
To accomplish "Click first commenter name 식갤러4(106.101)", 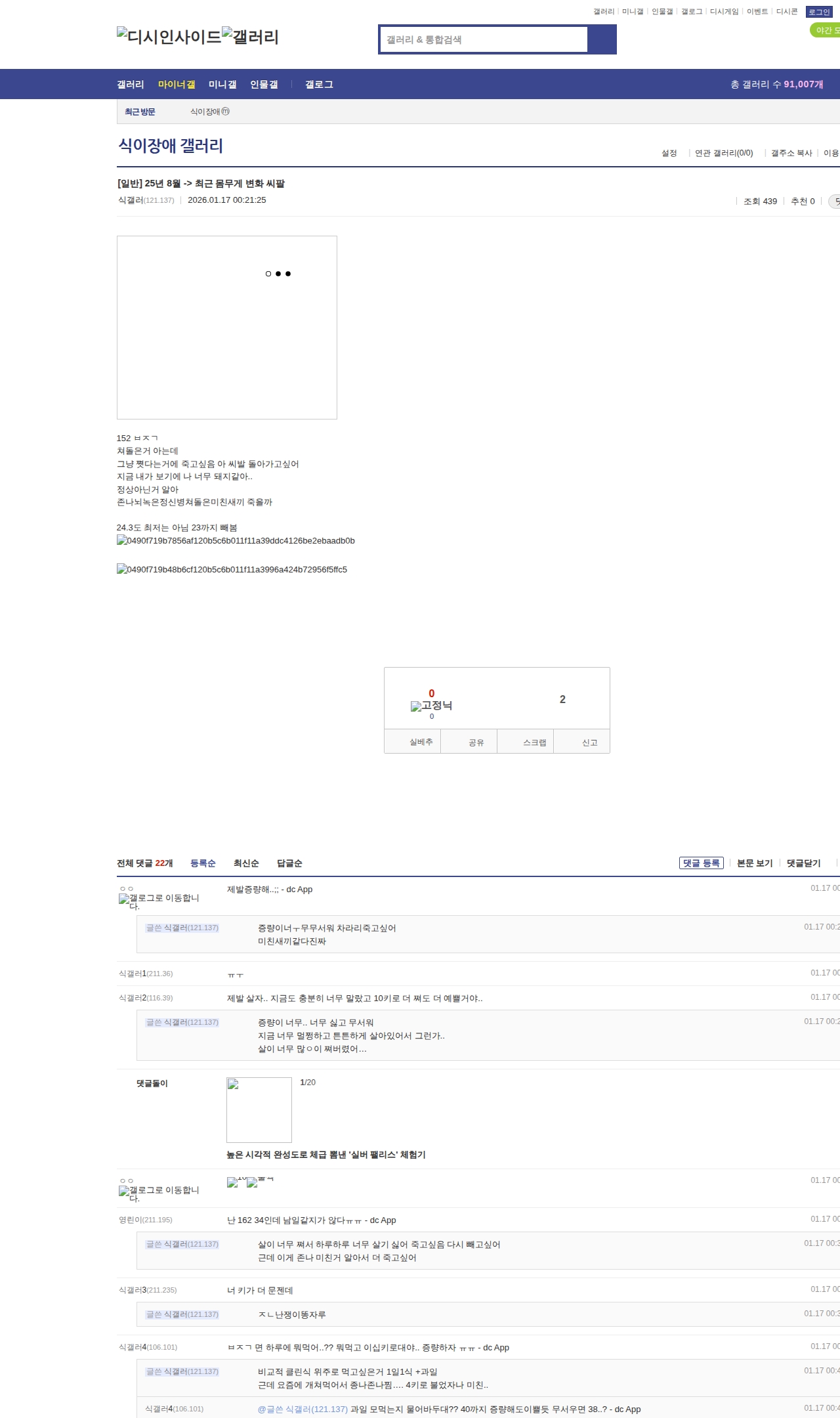I will (x=148, y=1347).
